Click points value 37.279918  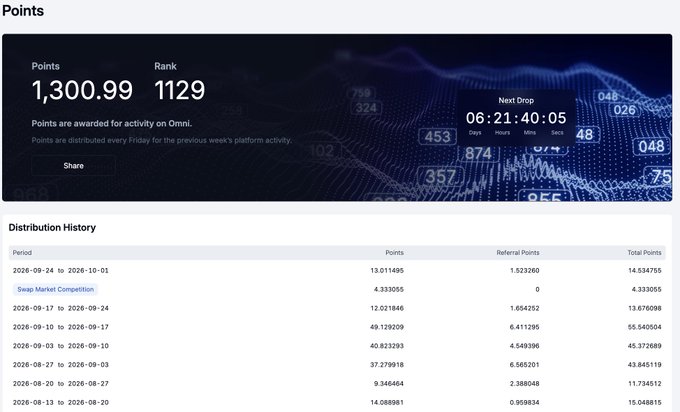click(387, 365)
